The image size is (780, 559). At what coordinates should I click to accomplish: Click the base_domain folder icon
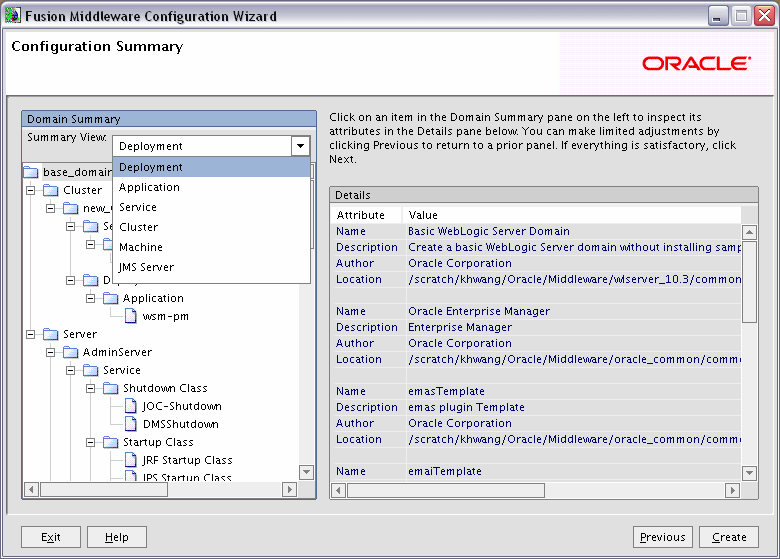coord(30,172)
